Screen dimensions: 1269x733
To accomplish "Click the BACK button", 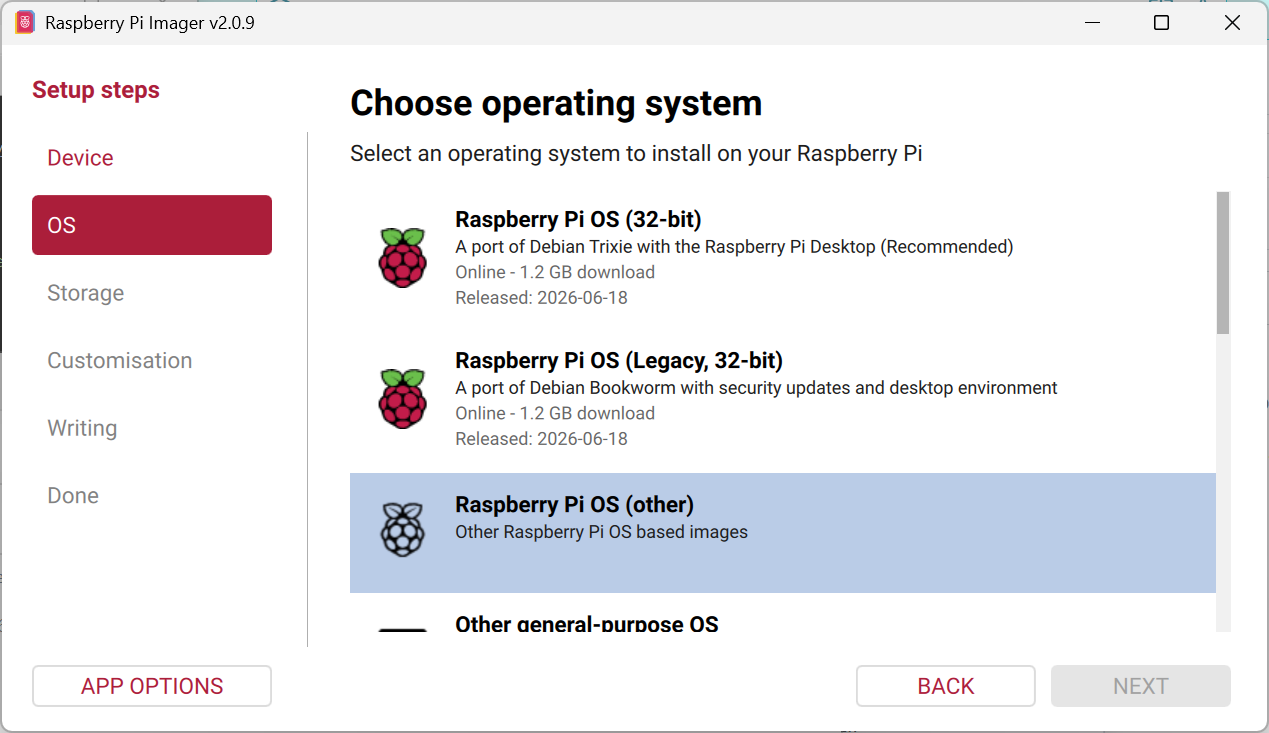I will (x=945, y=686).
